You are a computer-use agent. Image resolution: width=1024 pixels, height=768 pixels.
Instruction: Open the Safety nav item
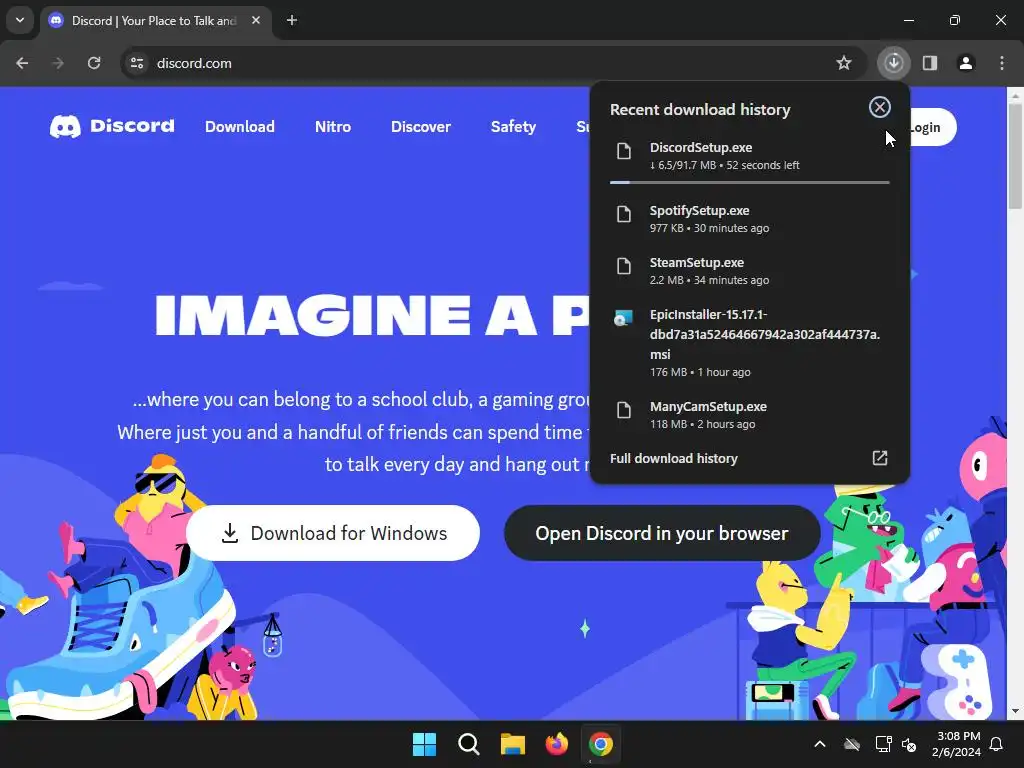(513, 127)
